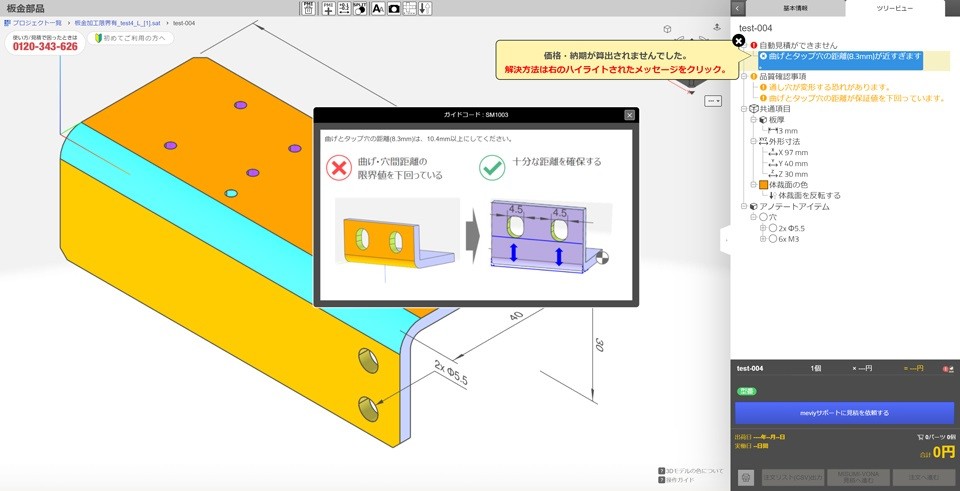
Task: Collapse the 穴 tree node
Action: pos(754,217)
